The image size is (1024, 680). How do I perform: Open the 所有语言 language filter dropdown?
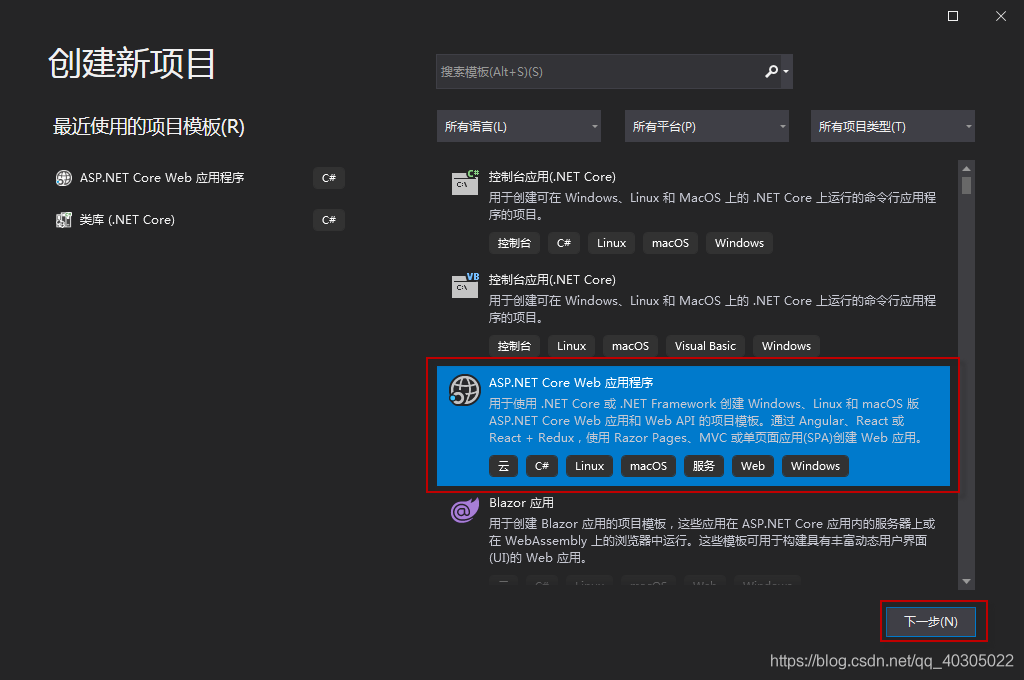[519, 126]
